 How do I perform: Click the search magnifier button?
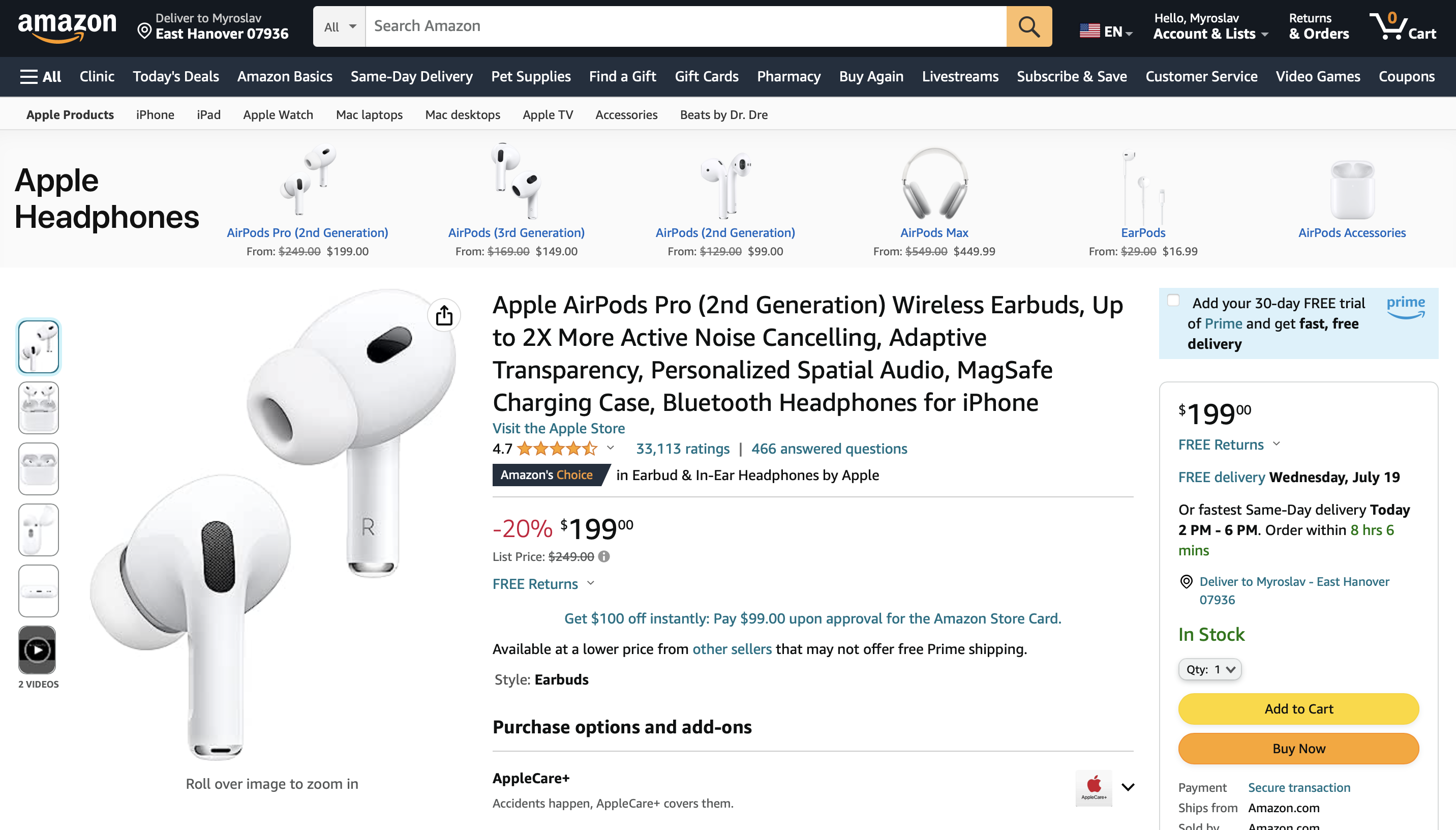[1029, 26]
